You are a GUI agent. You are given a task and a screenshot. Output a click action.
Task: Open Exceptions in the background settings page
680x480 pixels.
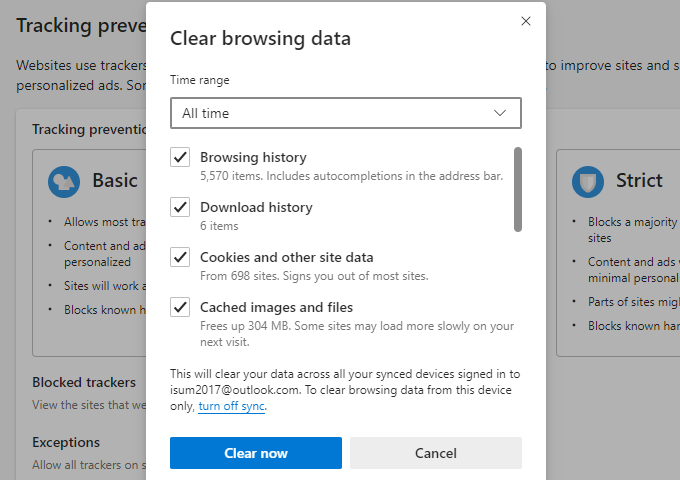tap(66, 442)
